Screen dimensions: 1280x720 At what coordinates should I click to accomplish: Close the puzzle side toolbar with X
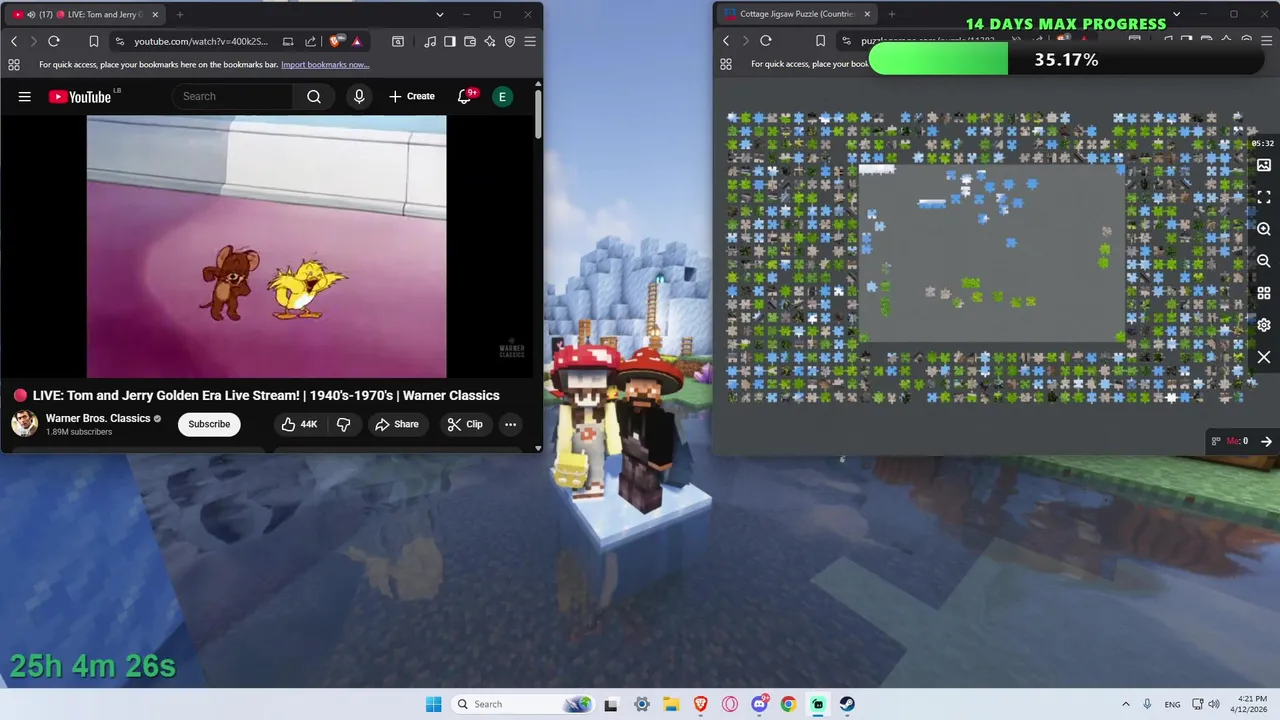point(1264,357)
